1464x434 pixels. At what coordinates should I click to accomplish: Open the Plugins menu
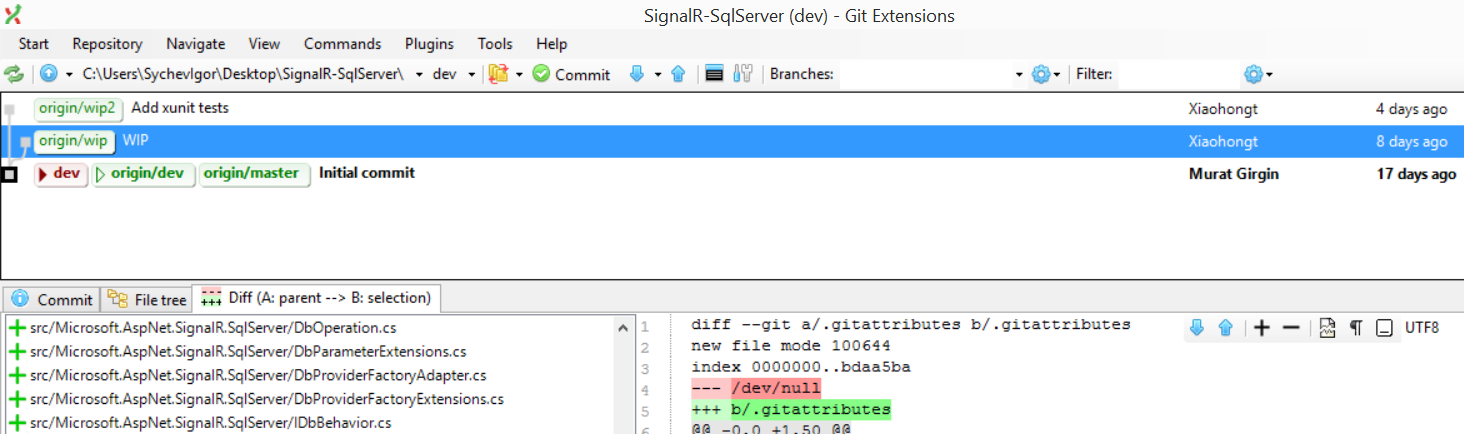point(429,44)
